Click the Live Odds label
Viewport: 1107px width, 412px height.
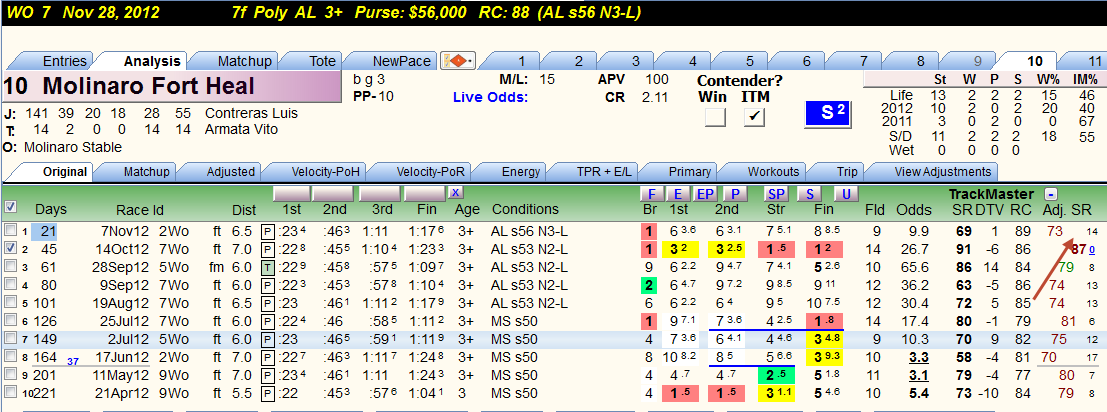(x=490, y=97)
